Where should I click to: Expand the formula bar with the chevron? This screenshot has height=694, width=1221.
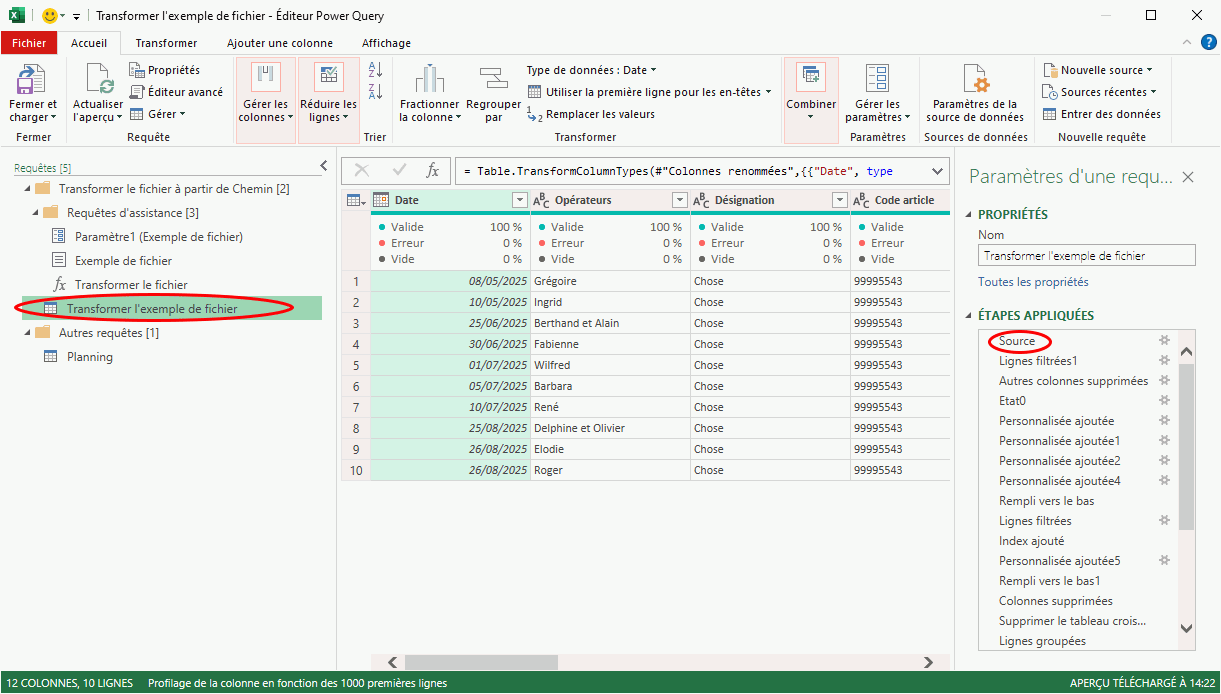point(937,171)
